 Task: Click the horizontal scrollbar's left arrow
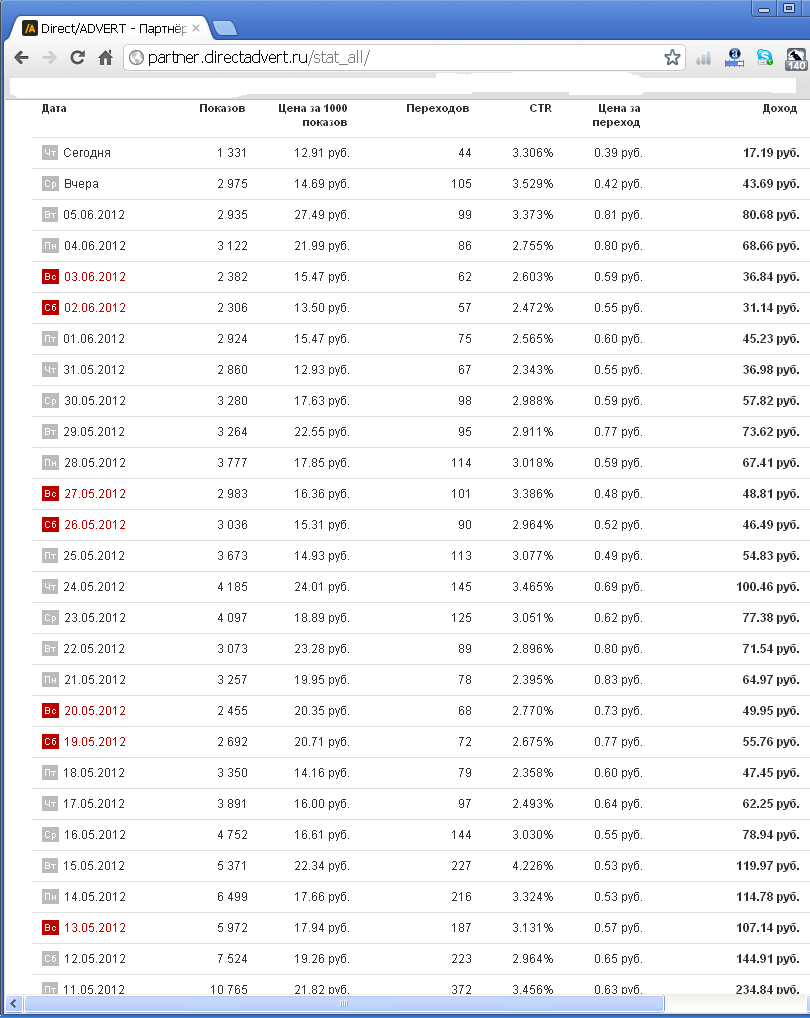(x=13, y=1003)
